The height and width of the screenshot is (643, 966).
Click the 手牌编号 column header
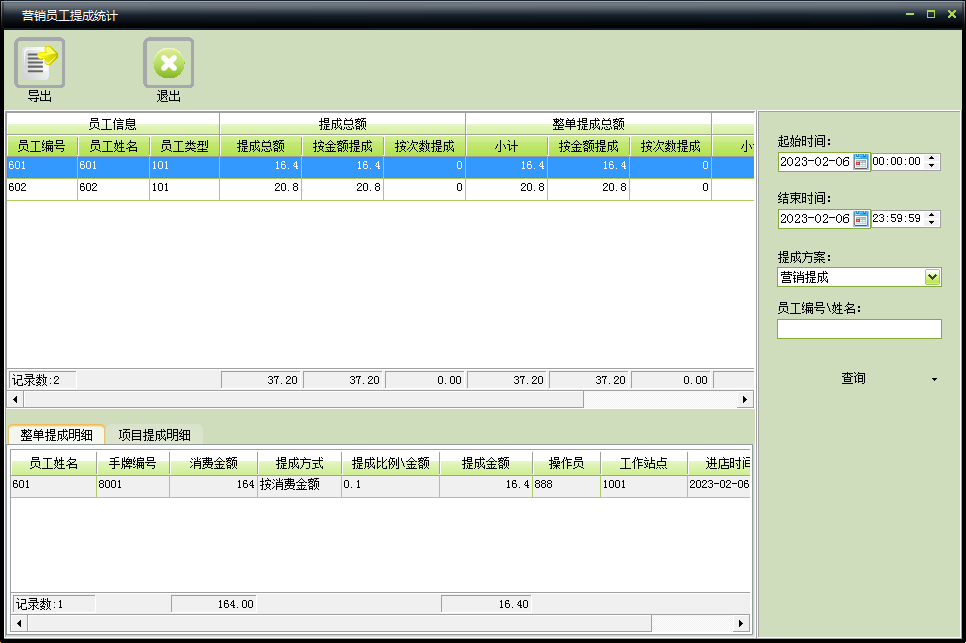[132, 463]
